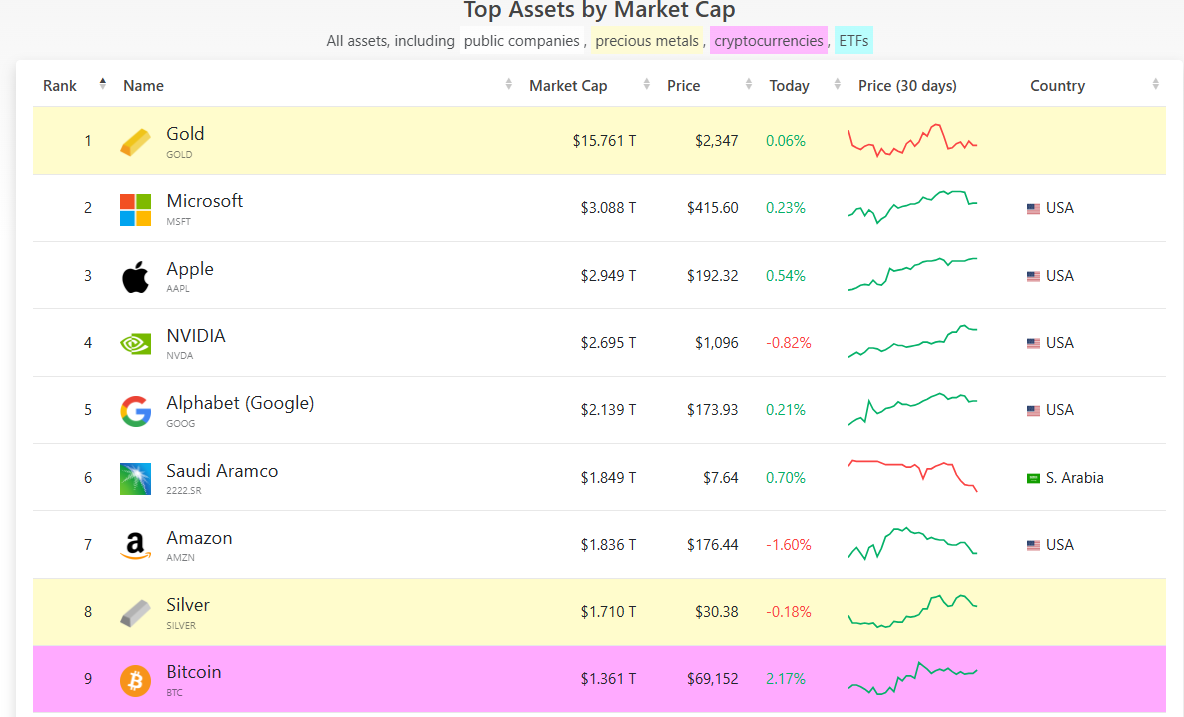Screen dimensions: 1184x717
Task: Click Apple price $192.32
Action: [x=712, y=276]
